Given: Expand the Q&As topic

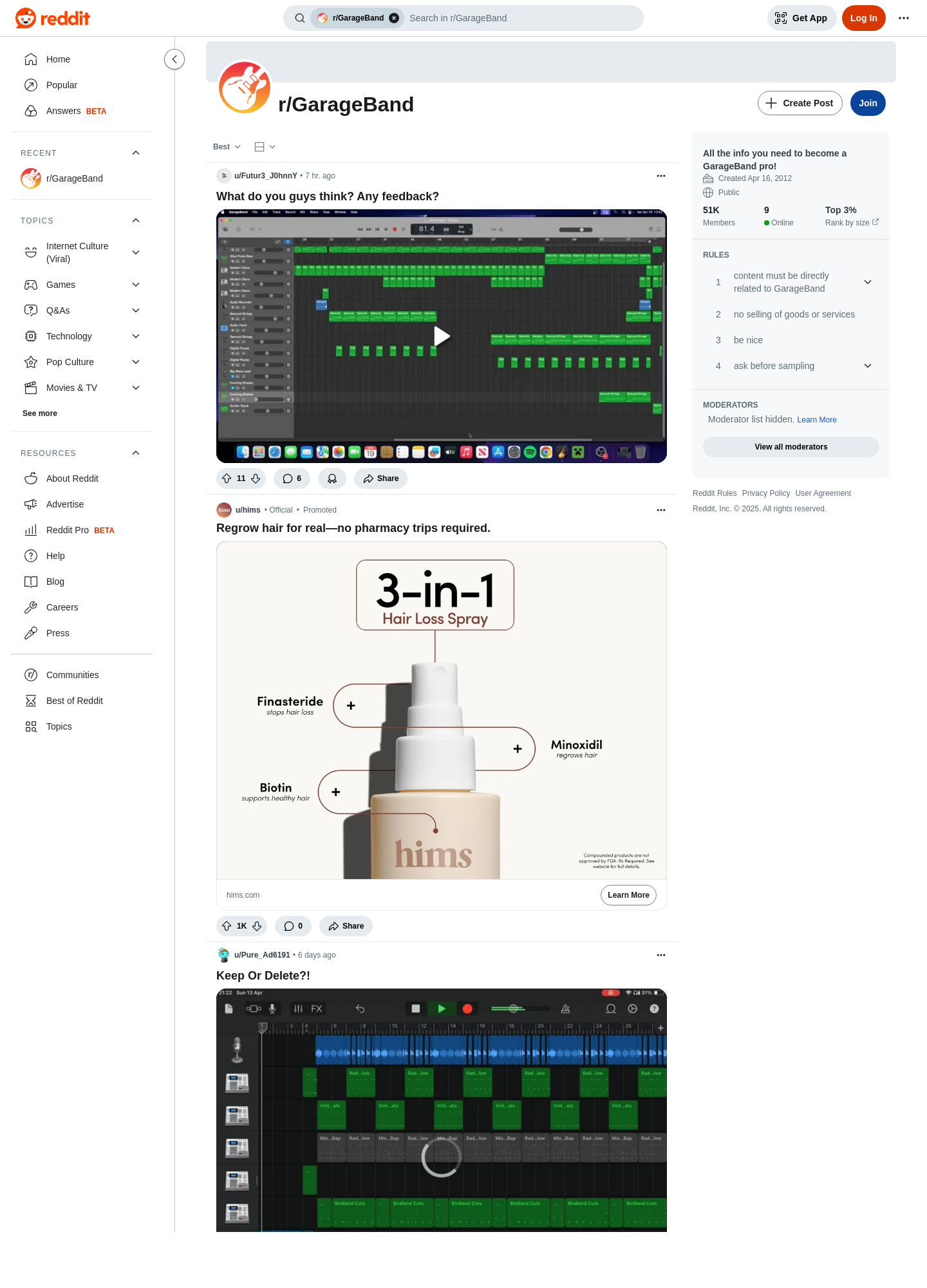Looking at the screenshot, I should pos(81,310).
